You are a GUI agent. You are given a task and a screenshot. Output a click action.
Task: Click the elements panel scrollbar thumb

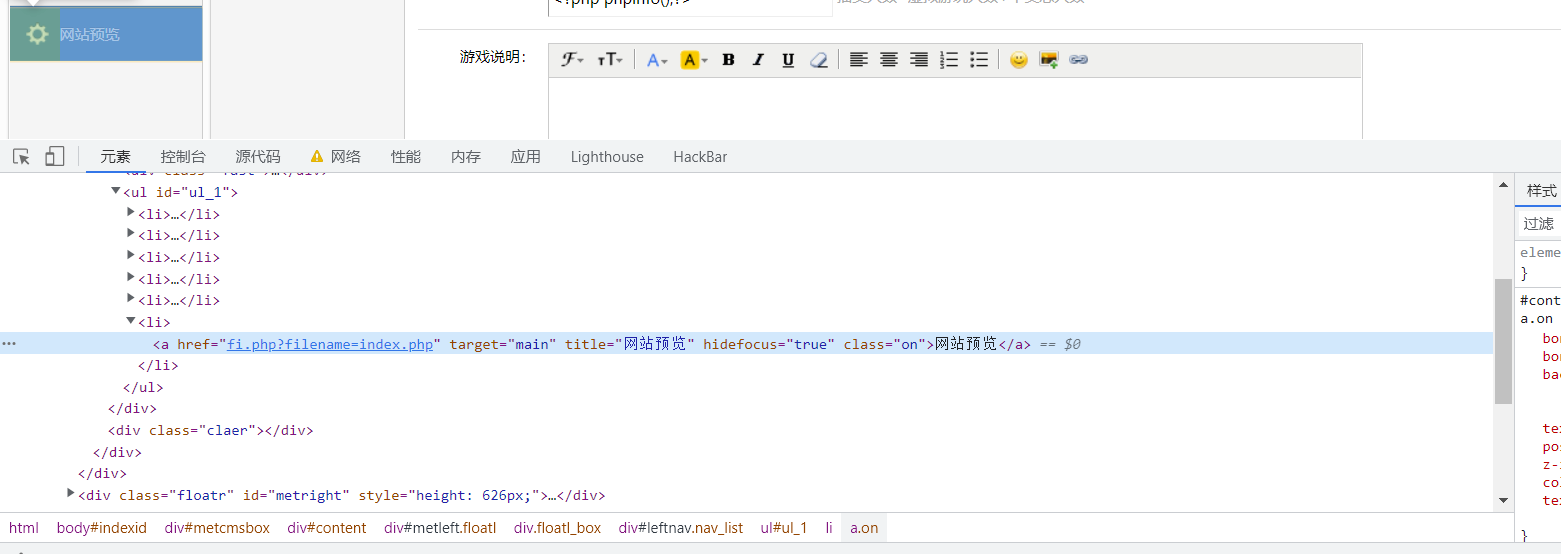click(1503, 341)
